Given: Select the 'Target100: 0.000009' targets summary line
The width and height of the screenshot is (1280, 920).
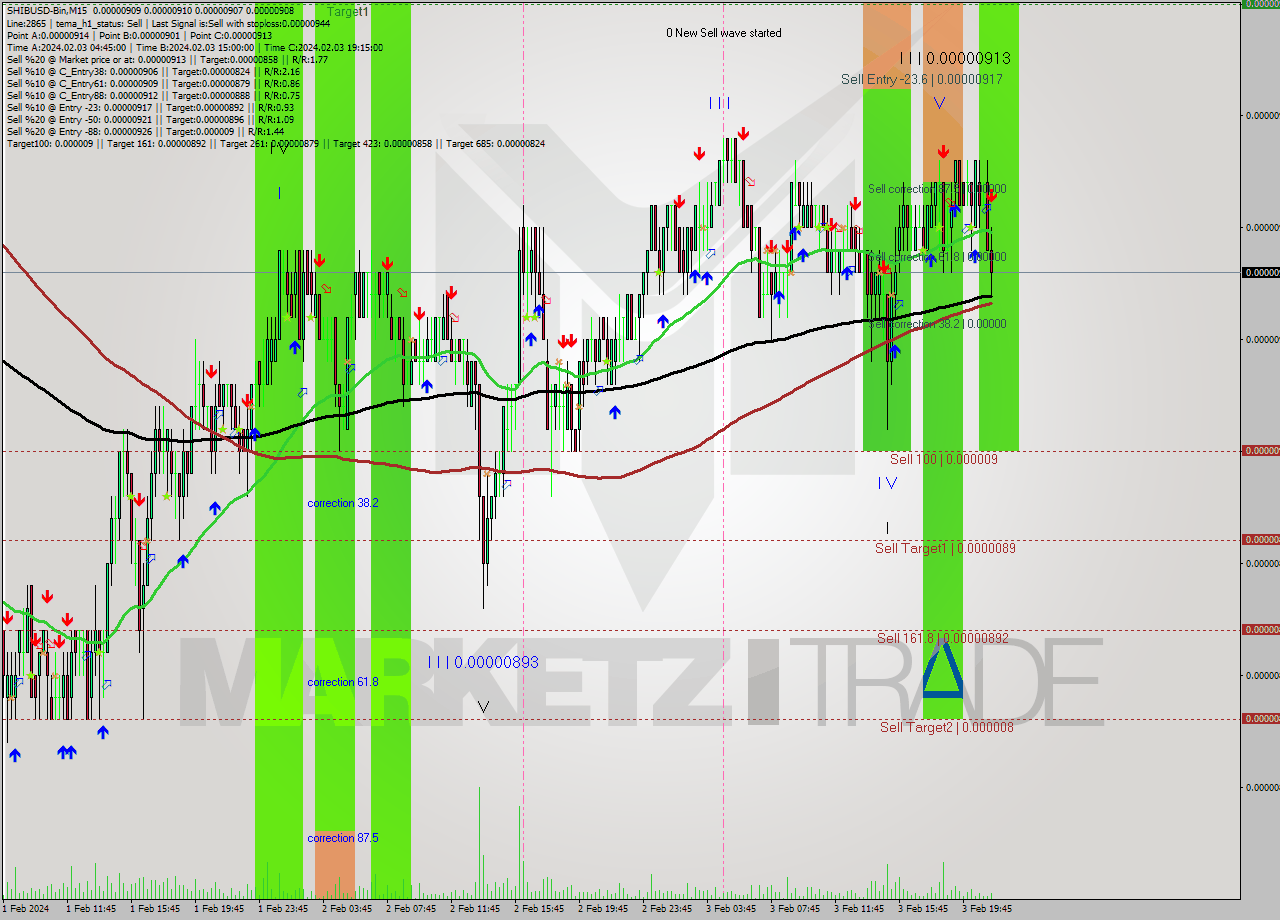Looking at the screenshot, I should tap(276, 143).
